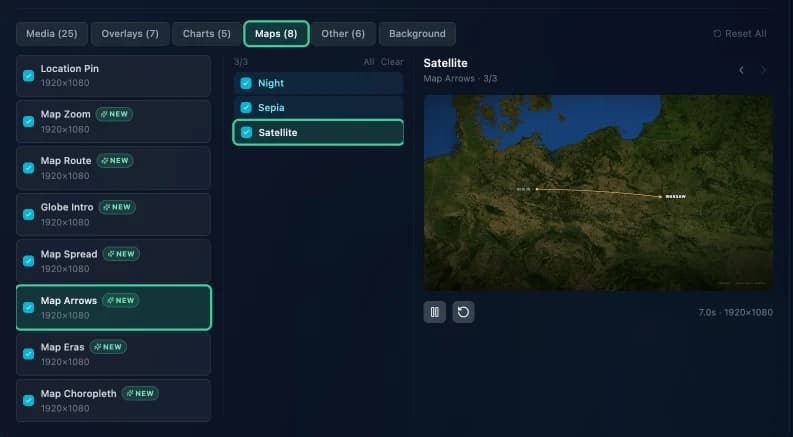Click the satellite map preview image
Screen dimensions: 793x437
(x=598, y=193)
